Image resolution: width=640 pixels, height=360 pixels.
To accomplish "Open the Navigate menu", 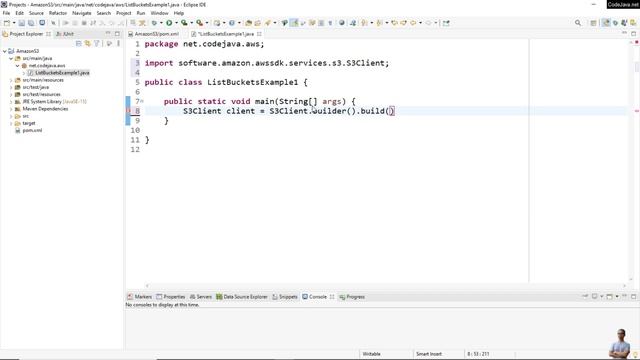I will pos(82,13).
